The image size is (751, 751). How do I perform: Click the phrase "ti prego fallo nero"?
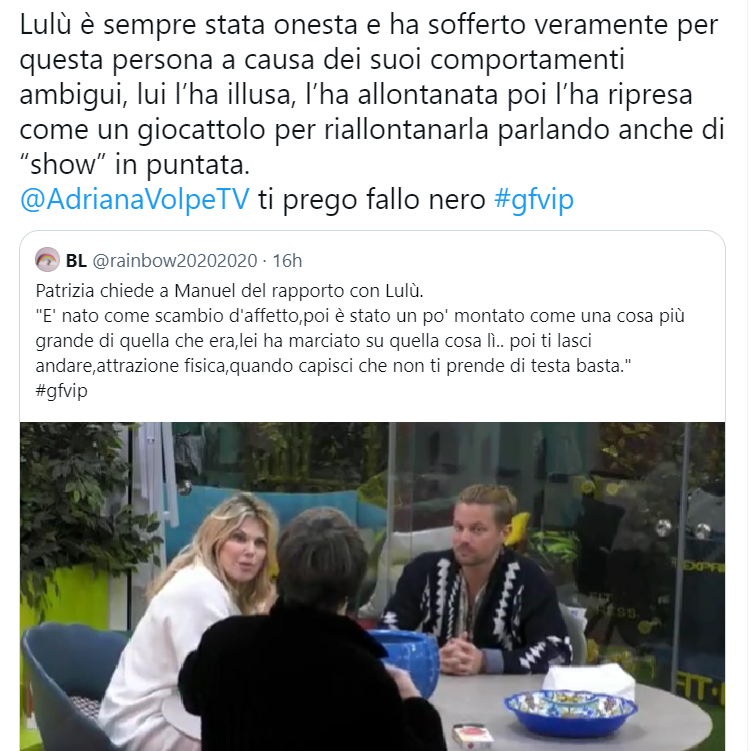tap(372, 199)
